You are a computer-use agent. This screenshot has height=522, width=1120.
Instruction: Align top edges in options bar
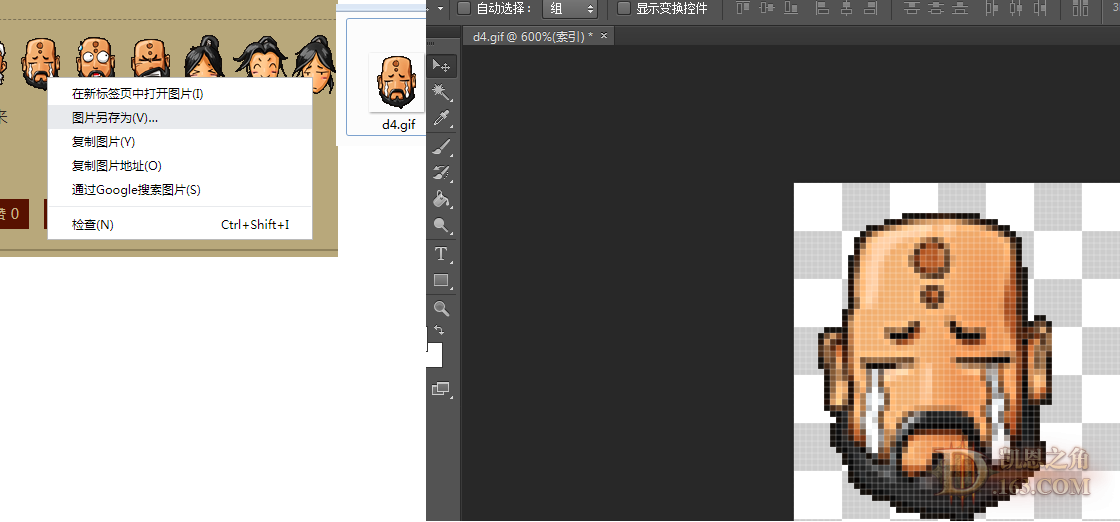pyautogui.click(x=744, y=9)
